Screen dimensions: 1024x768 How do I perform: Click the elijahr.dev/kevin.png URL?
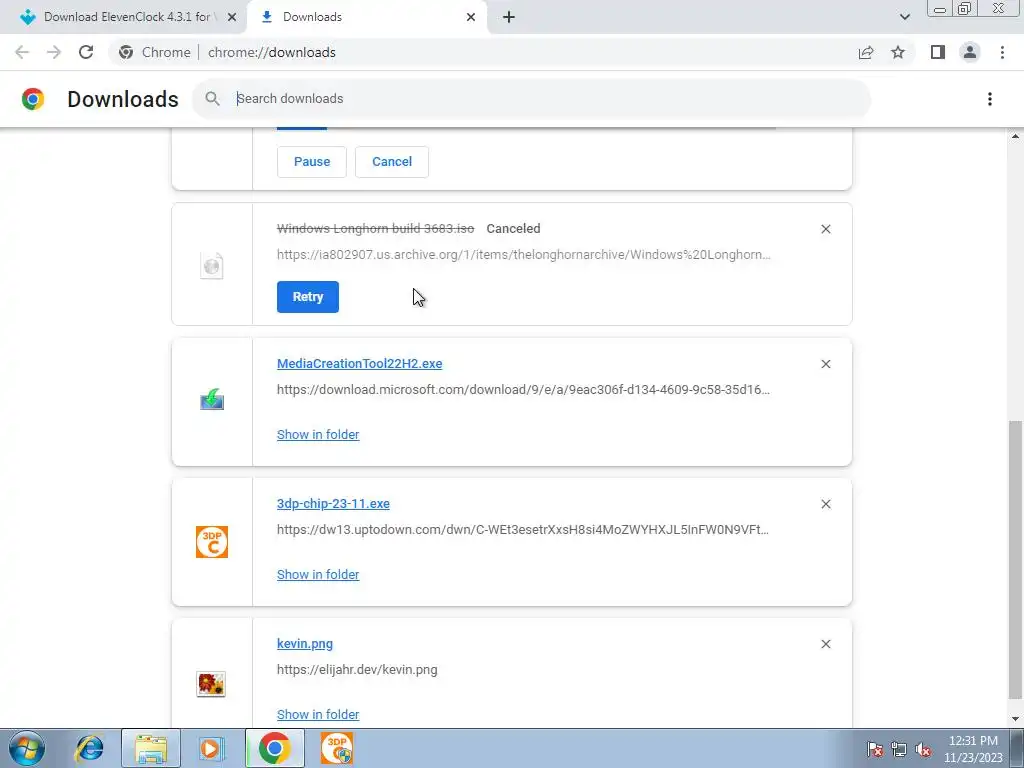(357, 669)
